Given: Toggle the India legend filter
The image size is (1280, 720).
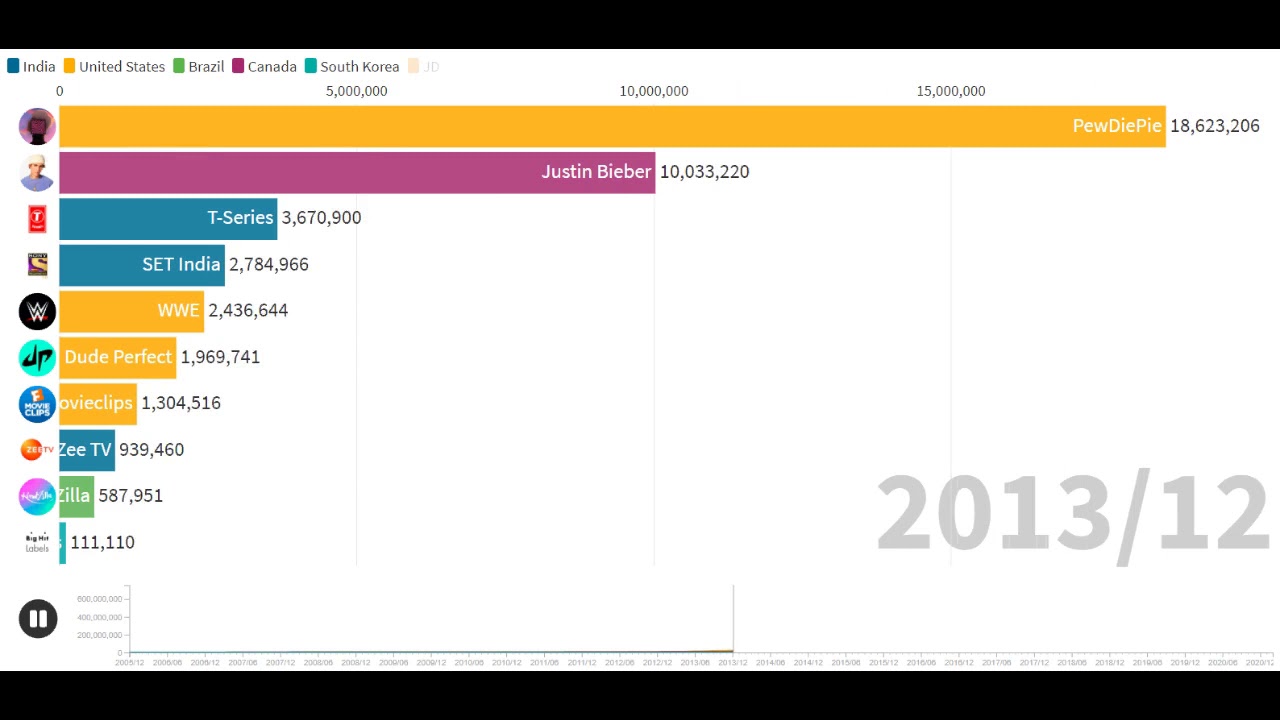Looking at the screenshot, I should click(31, 66).
